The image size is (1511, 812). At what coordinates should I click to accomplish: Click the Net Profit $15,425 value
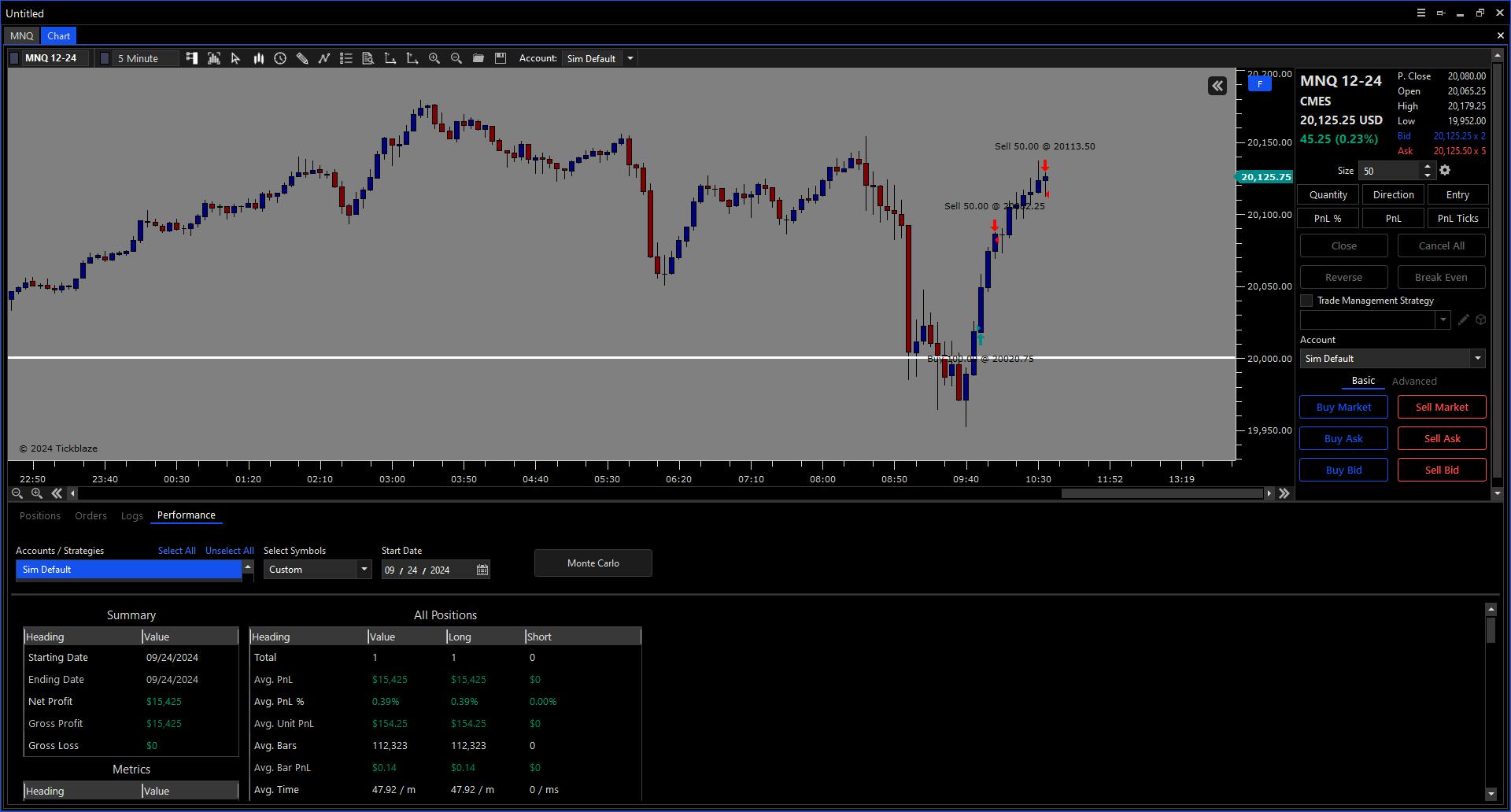point(164,702)
